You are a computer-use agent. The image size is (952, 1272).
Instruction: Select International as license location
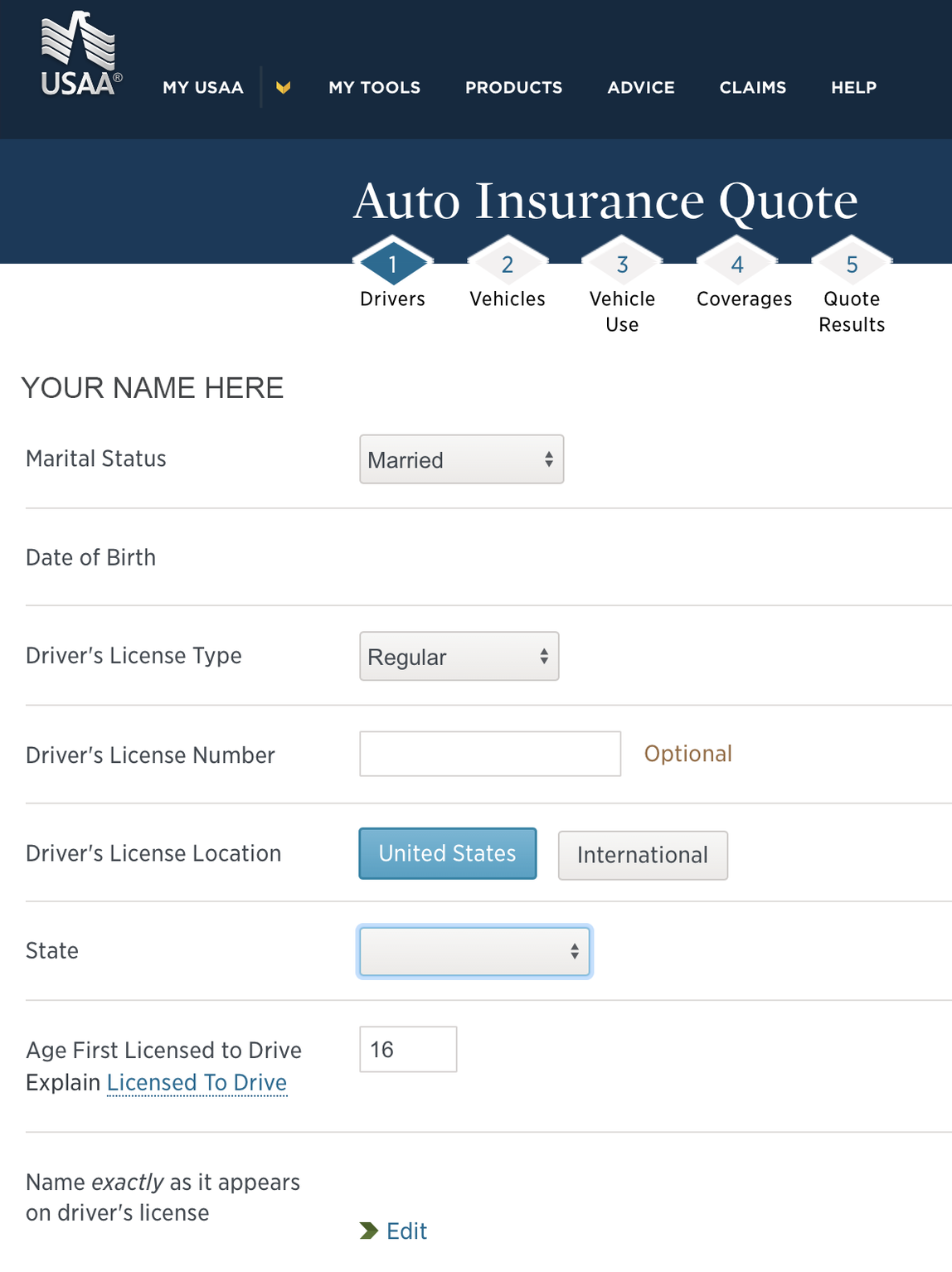(x=643, y=855)
